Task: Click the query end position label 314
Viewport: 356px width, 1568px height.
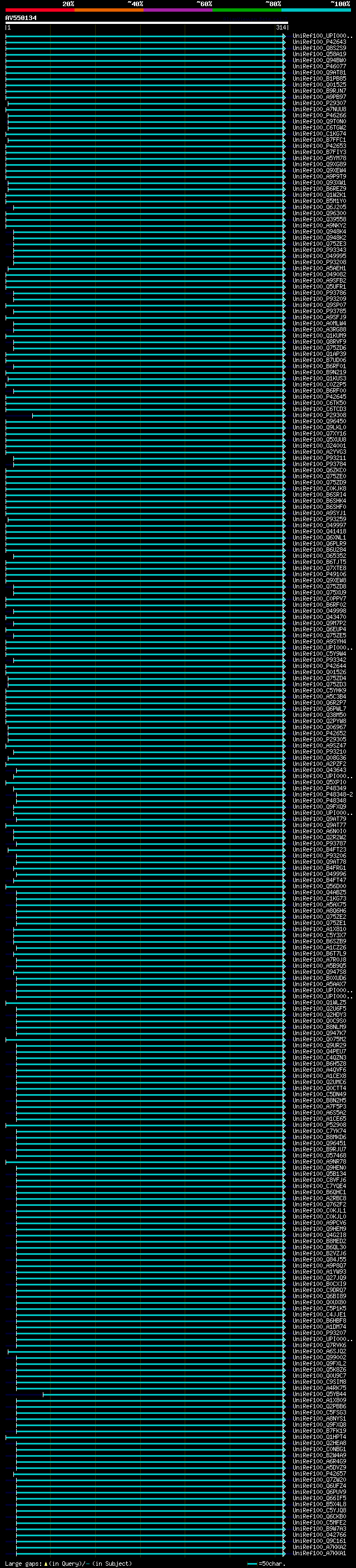Action: [x=280, y=27]
